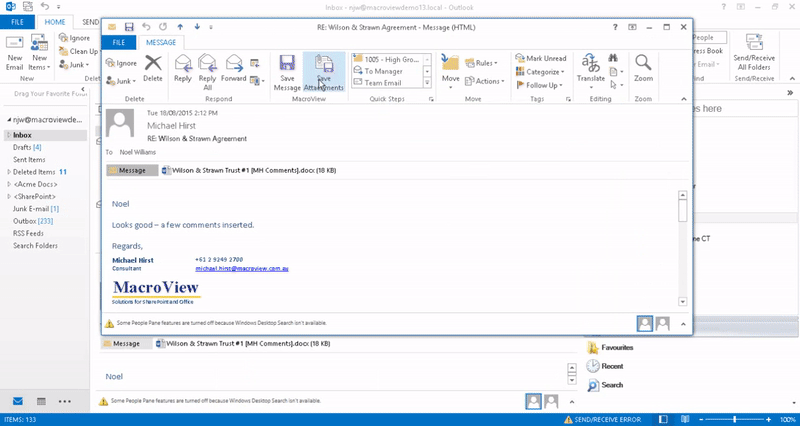The image size is (800, 426).
Task: Open FILE tab in message window
Action: coord(118,42)
